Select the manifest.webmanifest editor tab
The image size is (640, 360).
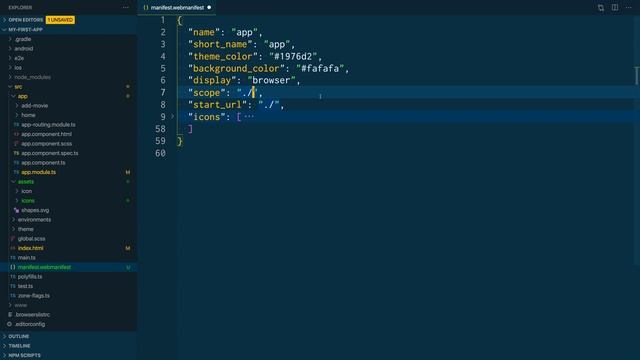(177, 7)
